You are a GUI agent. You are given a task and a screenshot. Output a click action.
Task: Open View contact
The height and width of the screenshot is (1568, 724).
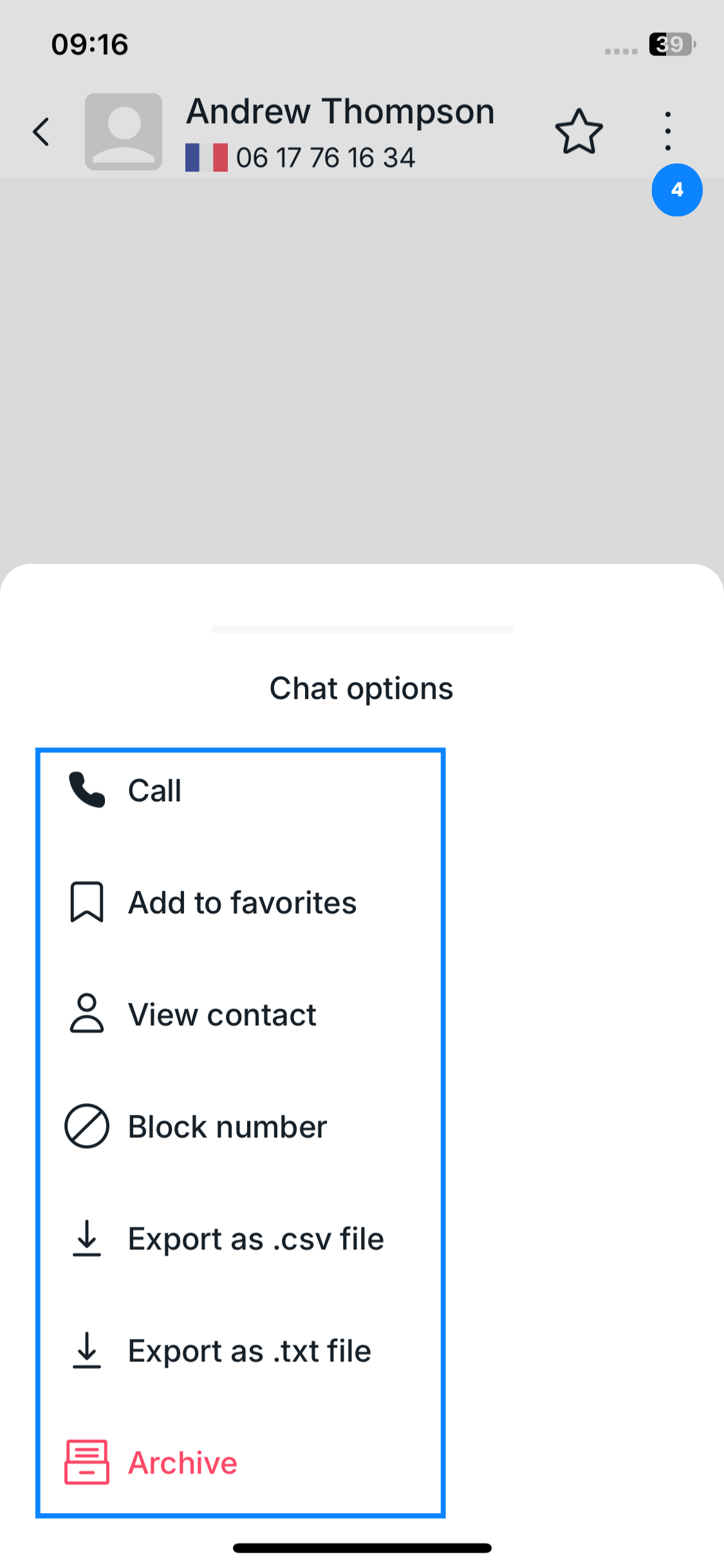coord(222,1014)
